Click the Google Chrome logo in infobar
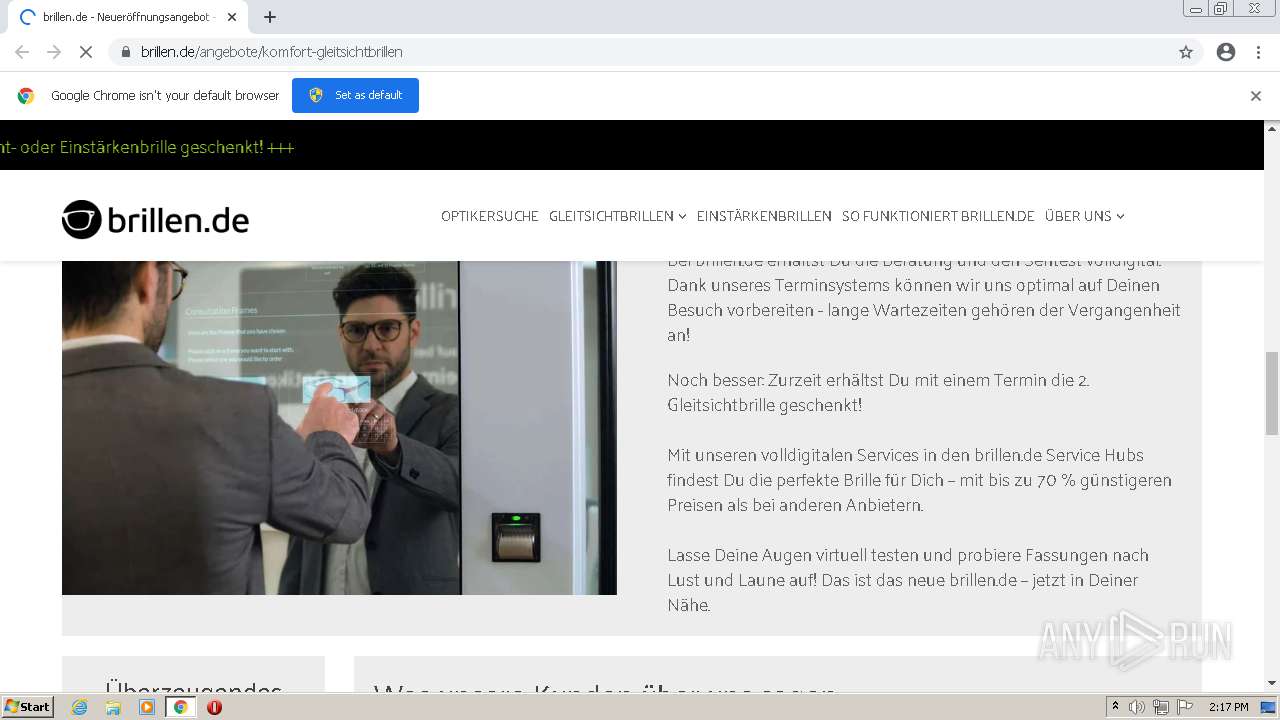This screenshot has width=1280, height=720. [26, 96]
